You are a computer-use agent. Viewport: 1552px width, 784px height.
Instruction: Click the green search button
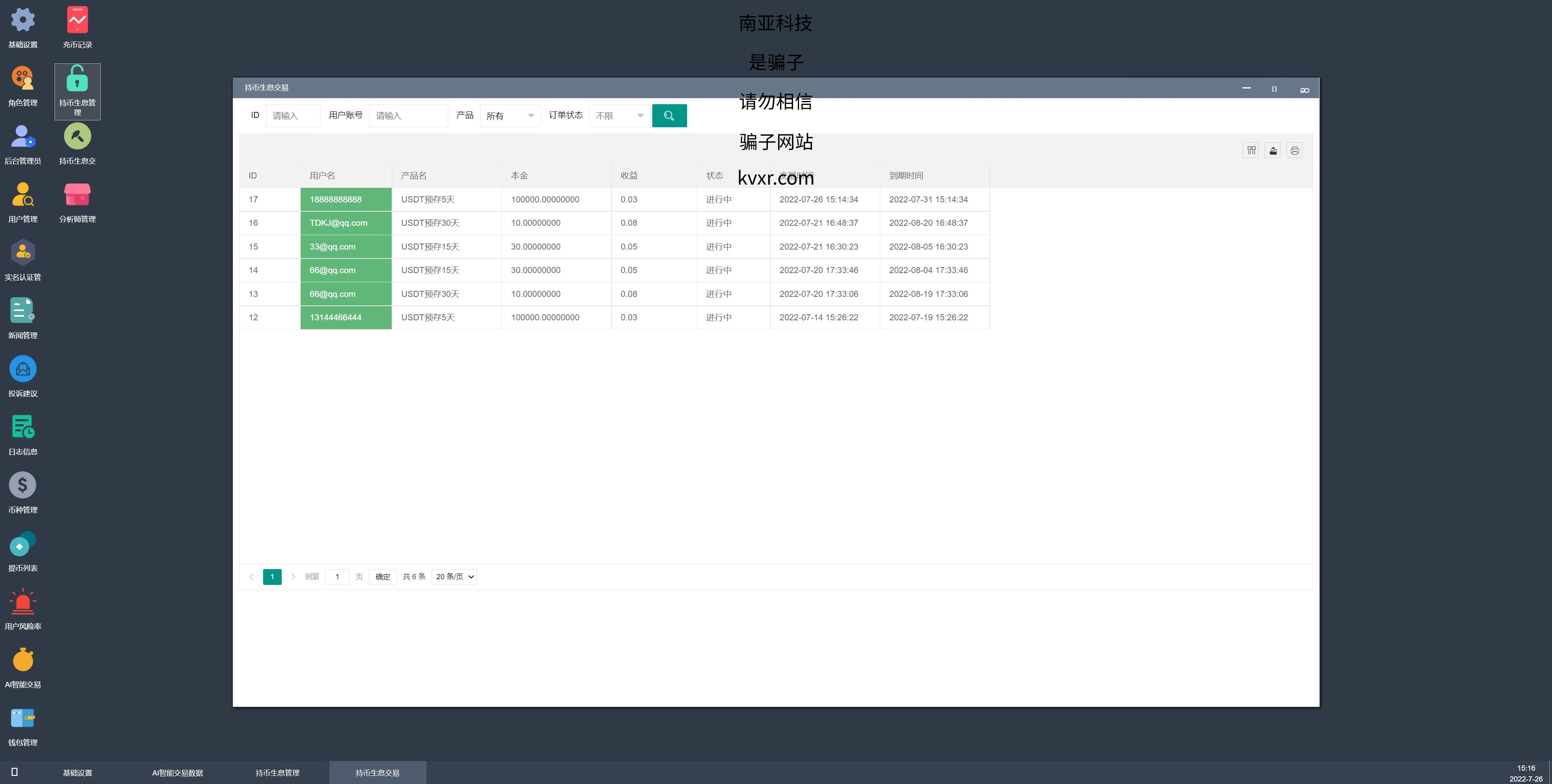[x=669, y=116]
